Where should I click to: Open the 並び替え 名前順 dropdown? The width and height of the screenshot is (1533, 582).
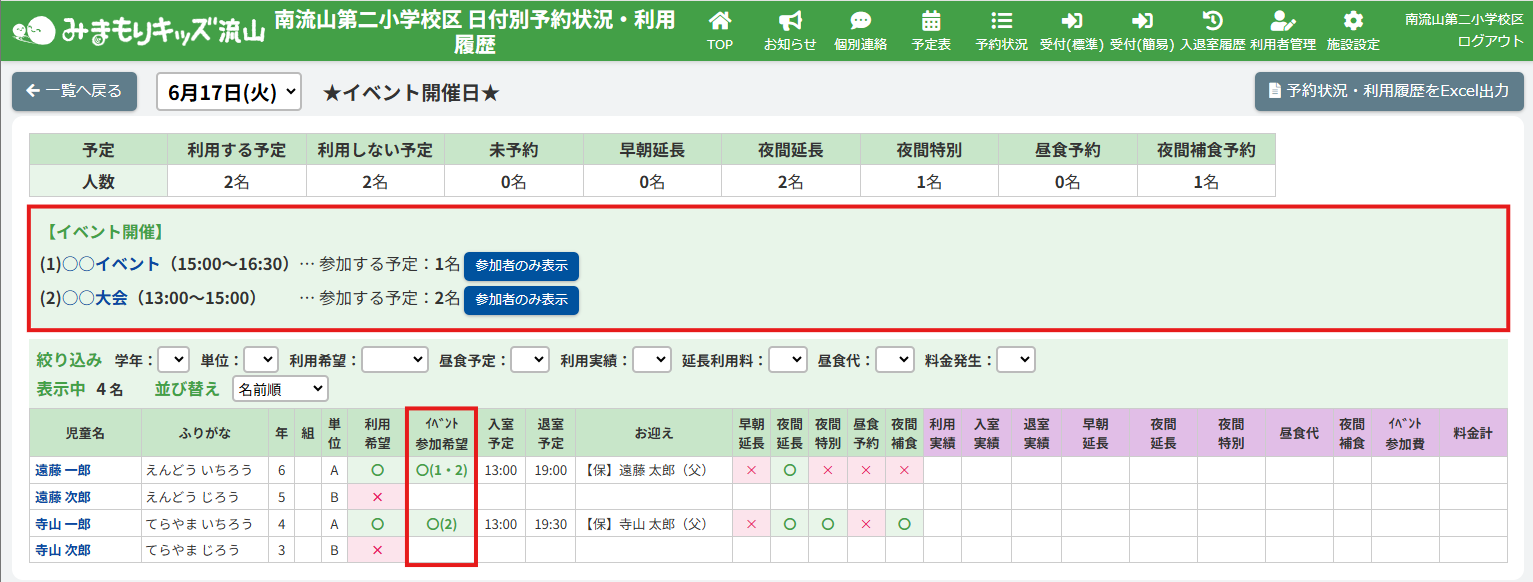tap(280, 389)
